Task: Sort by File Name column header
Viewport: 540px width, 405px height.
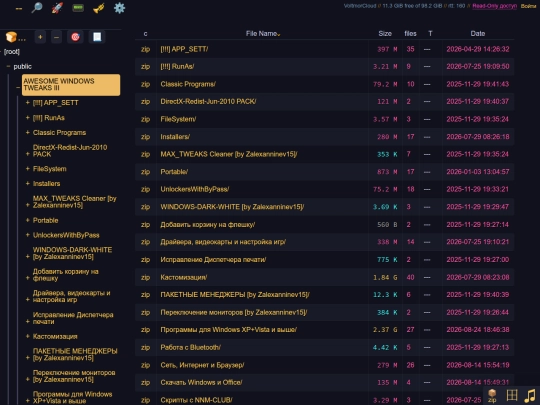Action: 262,34
